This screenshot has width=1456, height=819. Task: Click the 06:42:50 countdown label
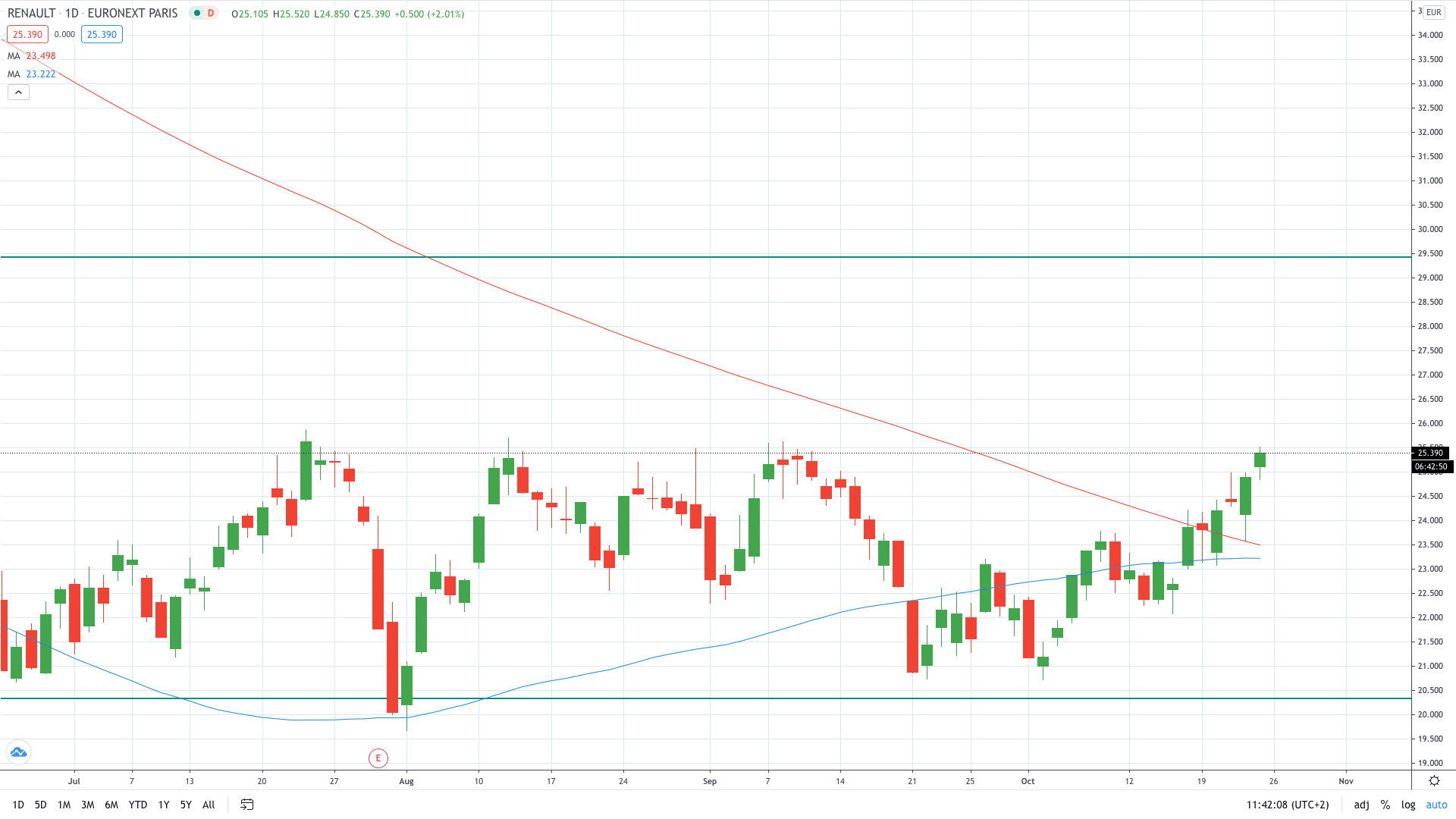1431,466
